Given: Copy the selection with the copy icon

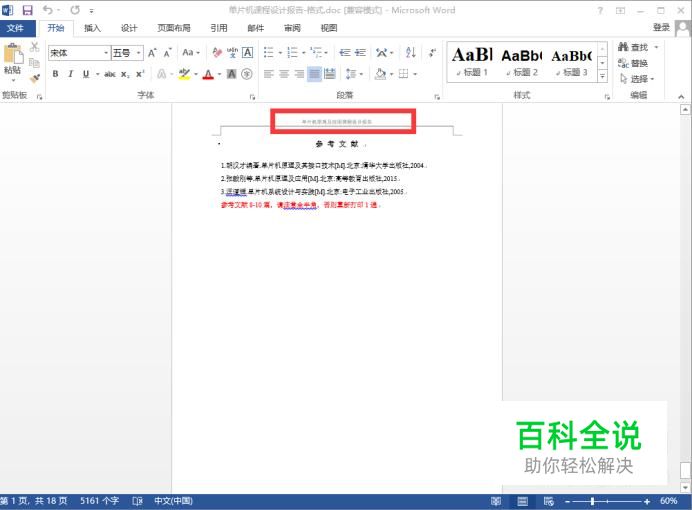Looking at the screenshot, I should pos(34,63).
